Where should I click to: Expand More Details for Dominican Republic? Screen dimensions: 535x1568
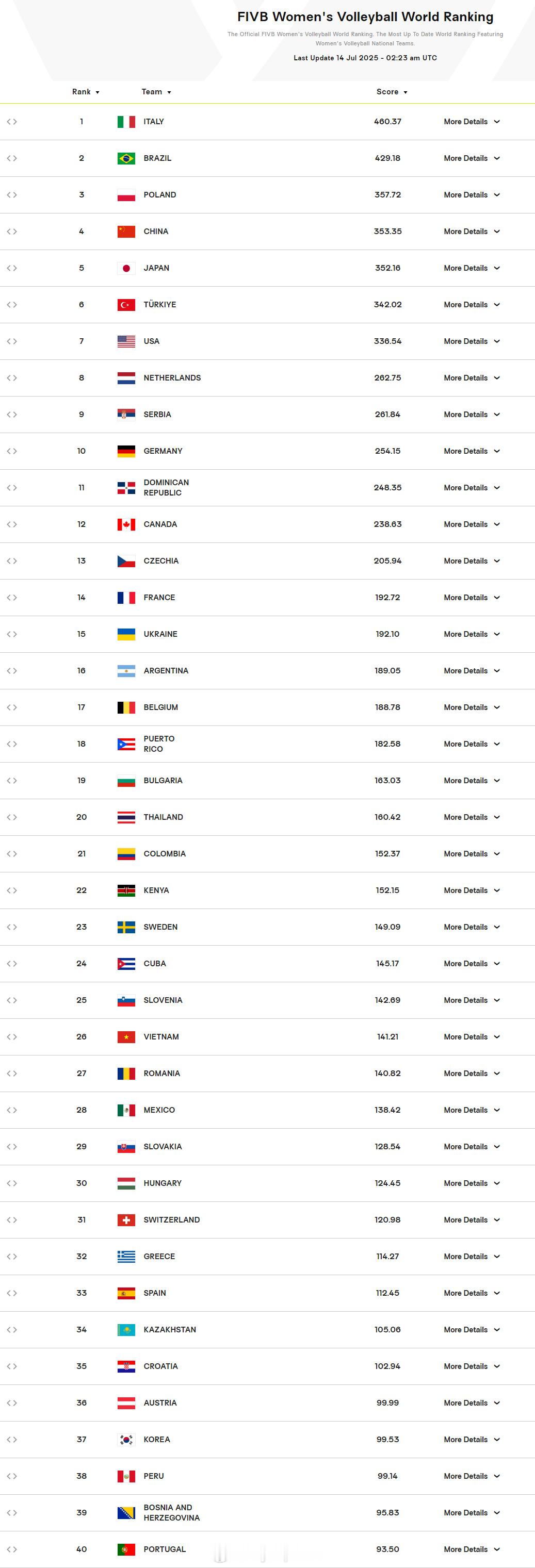coord(472,488)
